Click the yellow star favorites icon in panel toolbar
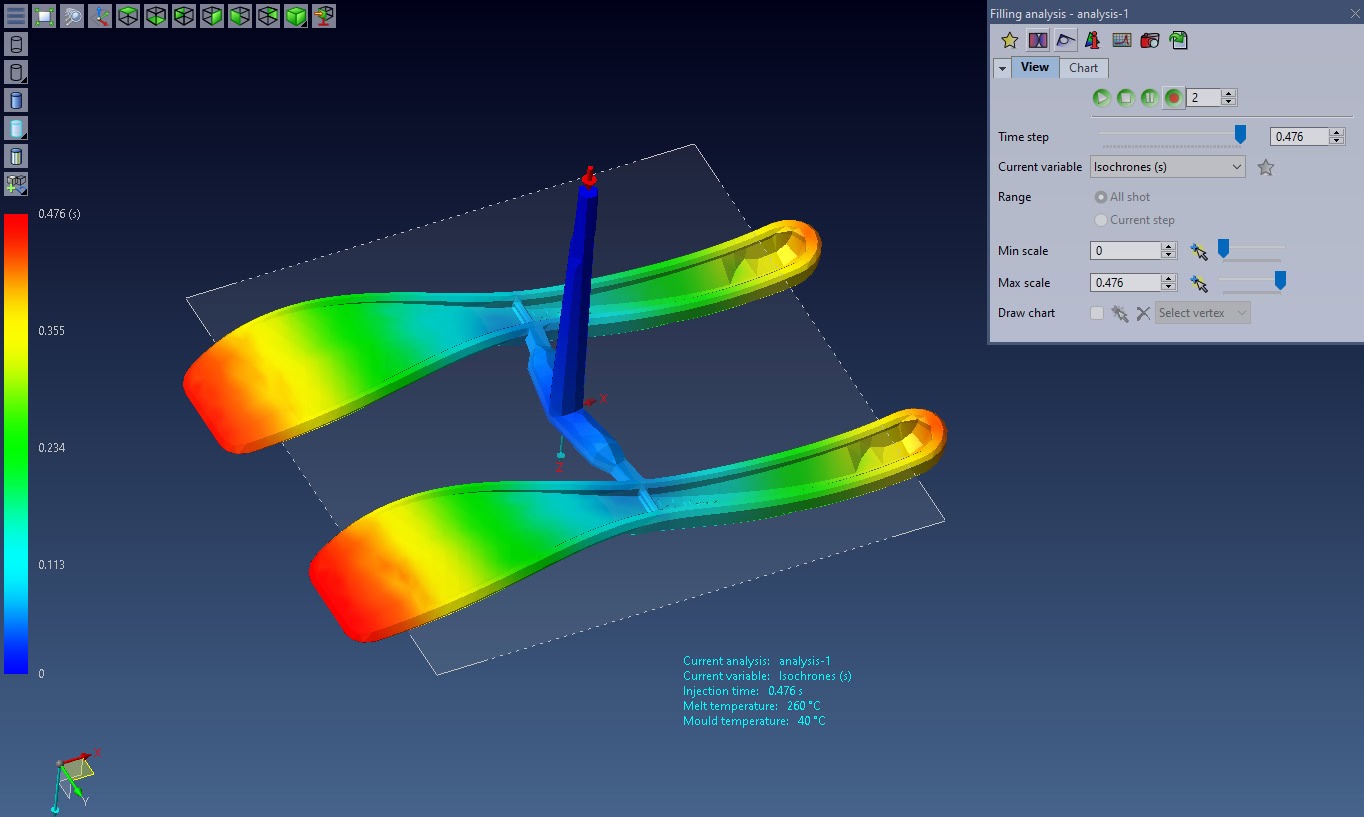This screenshot has width=1364, height=817. pyautogui.click(x=1010, y=41)
